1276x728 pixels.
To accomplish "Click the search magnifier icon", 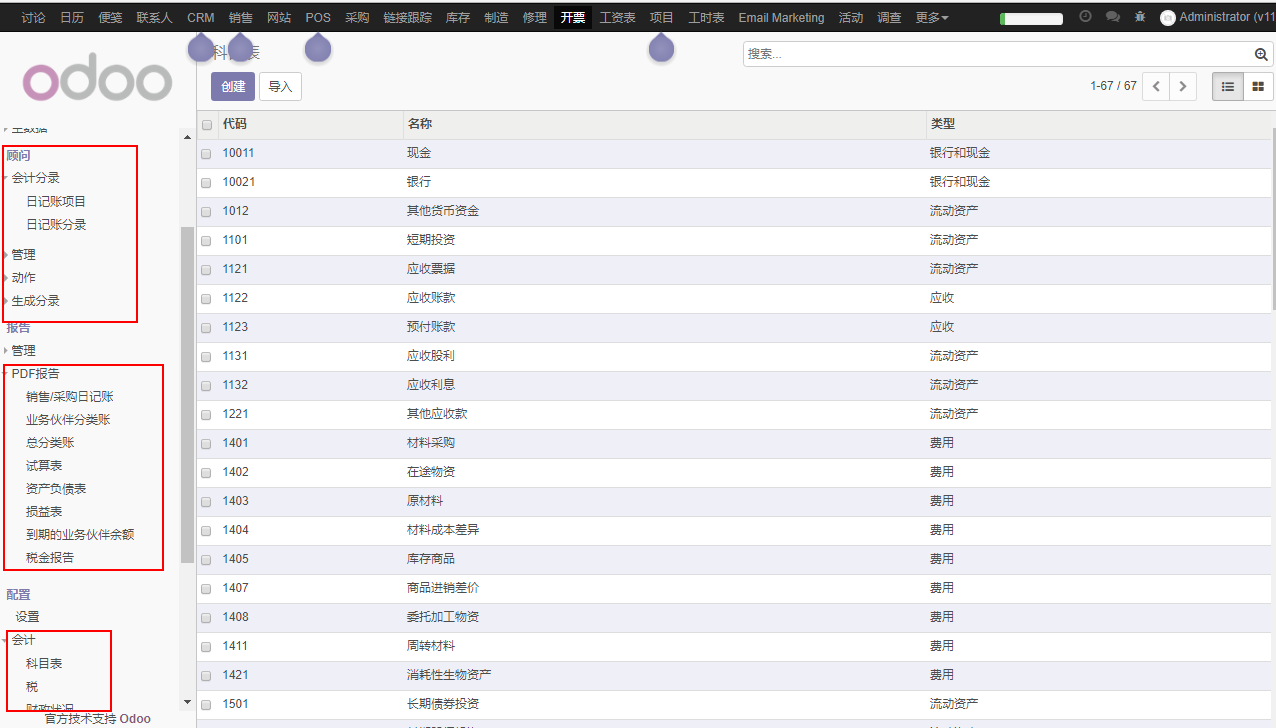I will point(1261,54).
